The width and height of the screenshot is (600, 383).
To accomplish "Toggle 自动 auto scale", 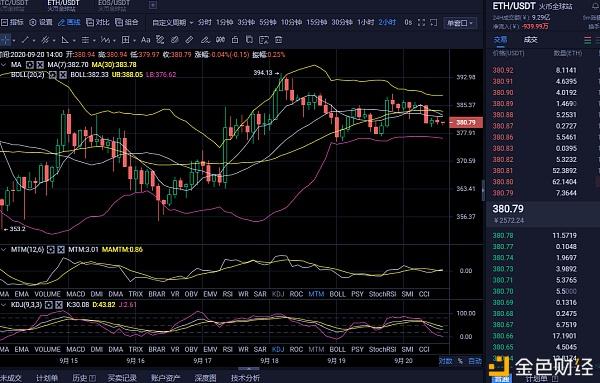I will click(475, 361).
